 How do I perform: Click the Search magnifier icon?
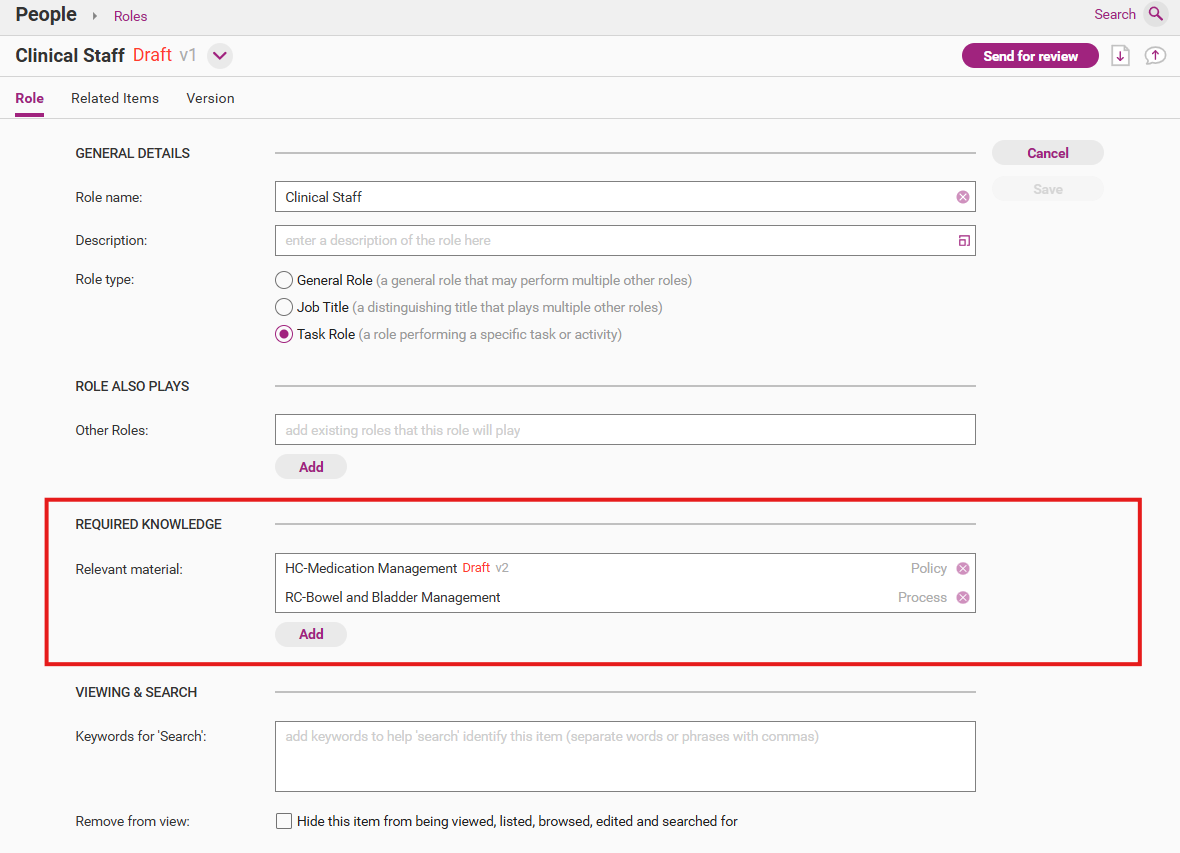1155,14
